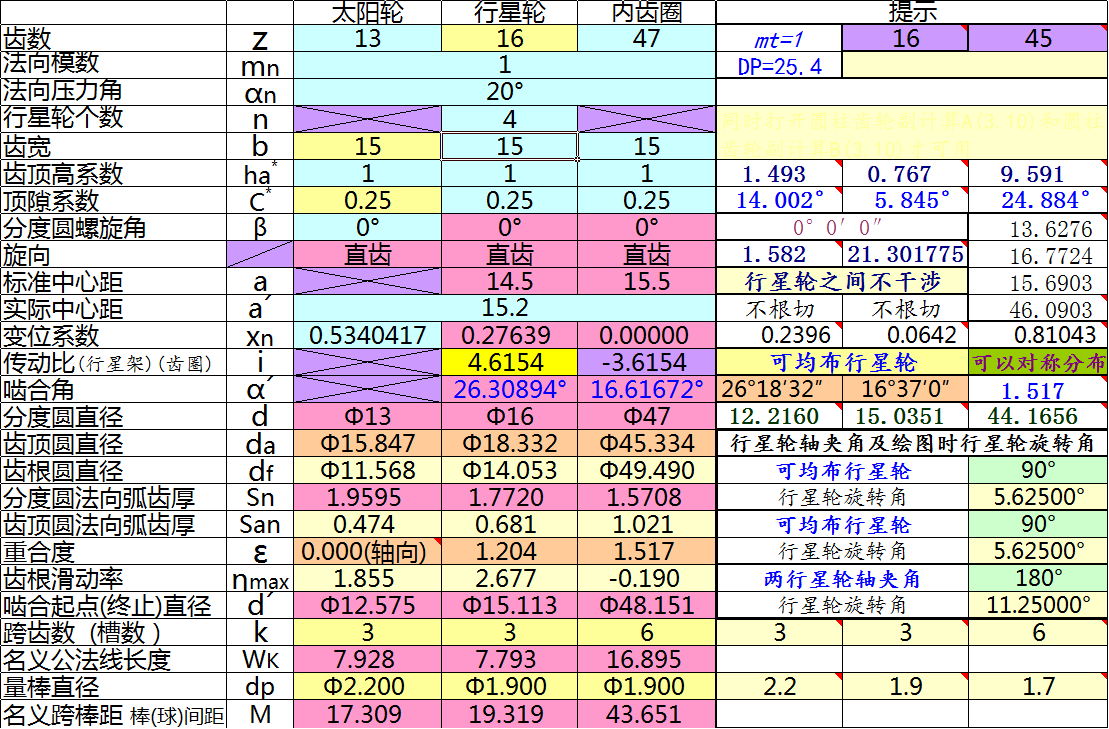Click the 46.0903 hint value
The image size is (1109, 729).
[x=1038, y=308]
